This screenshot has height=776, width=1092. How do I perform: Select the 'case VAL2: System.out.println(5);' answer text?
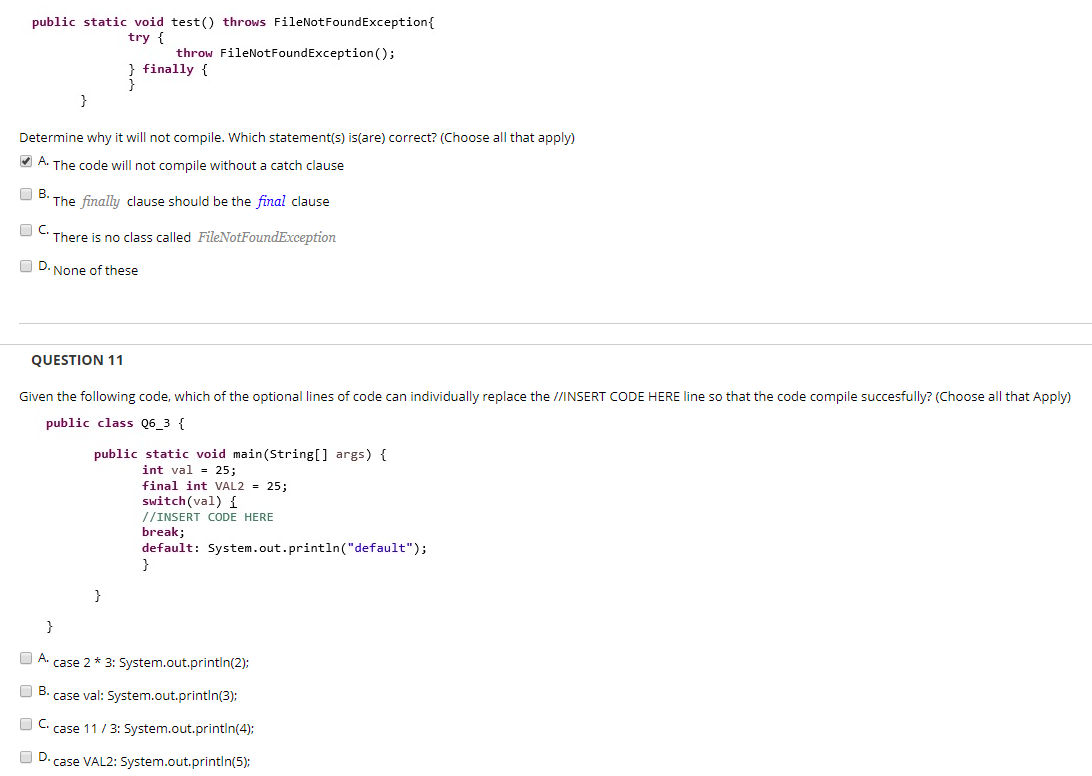pos(150,761)
